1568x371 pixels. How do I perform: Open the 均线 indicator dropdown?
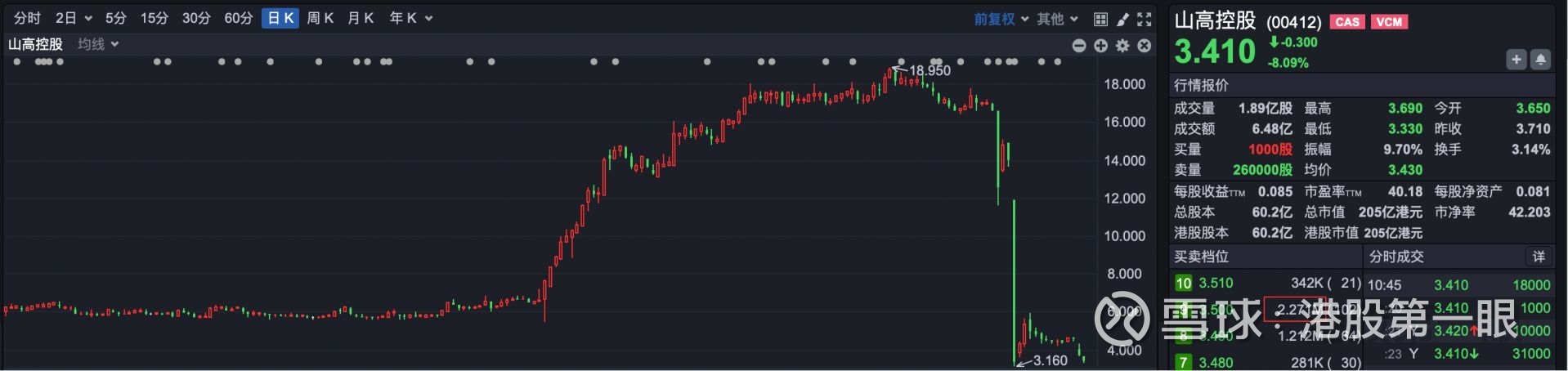tap(98, 44)
